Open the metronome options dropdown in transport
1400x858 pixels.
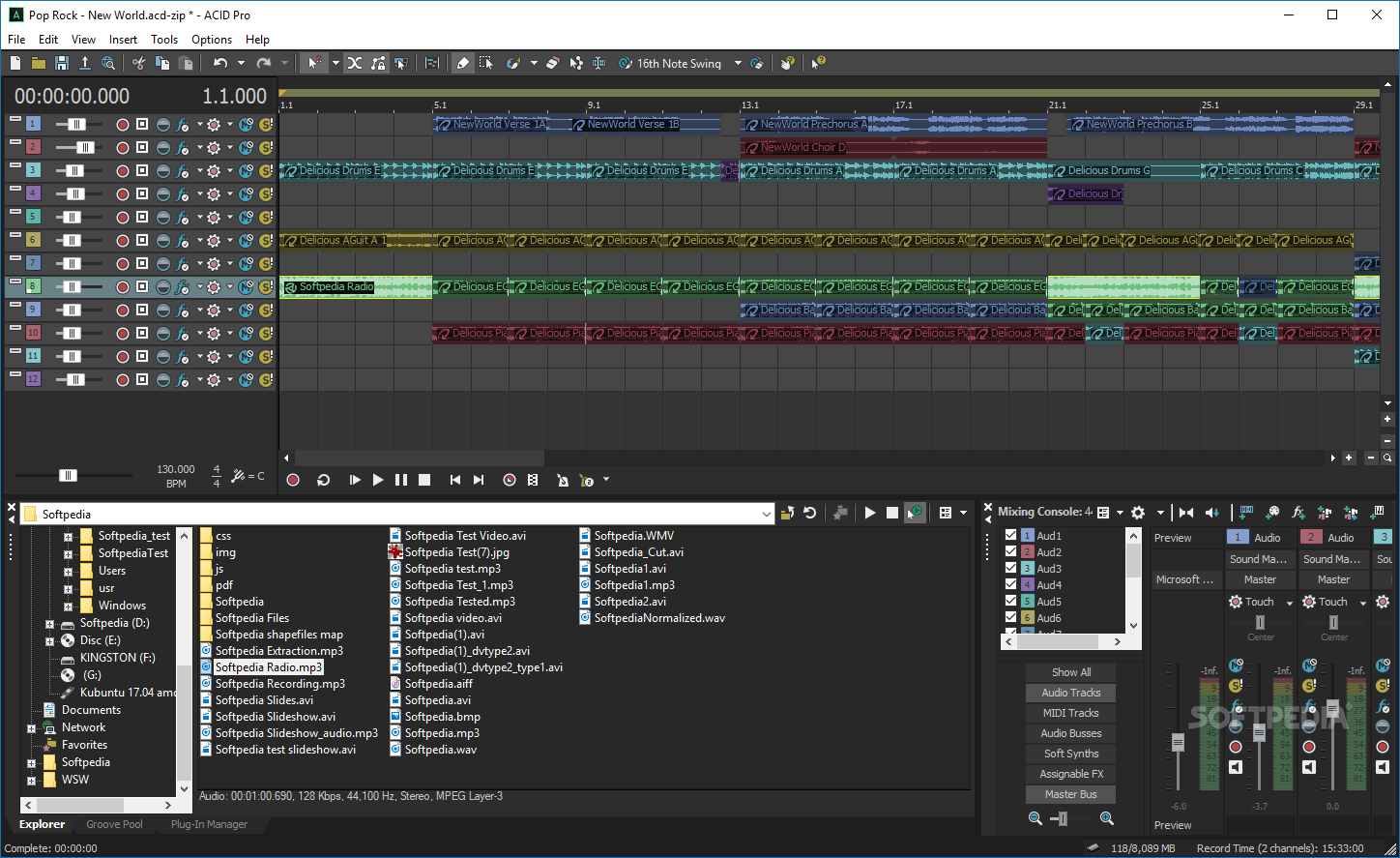coord(606,480)
